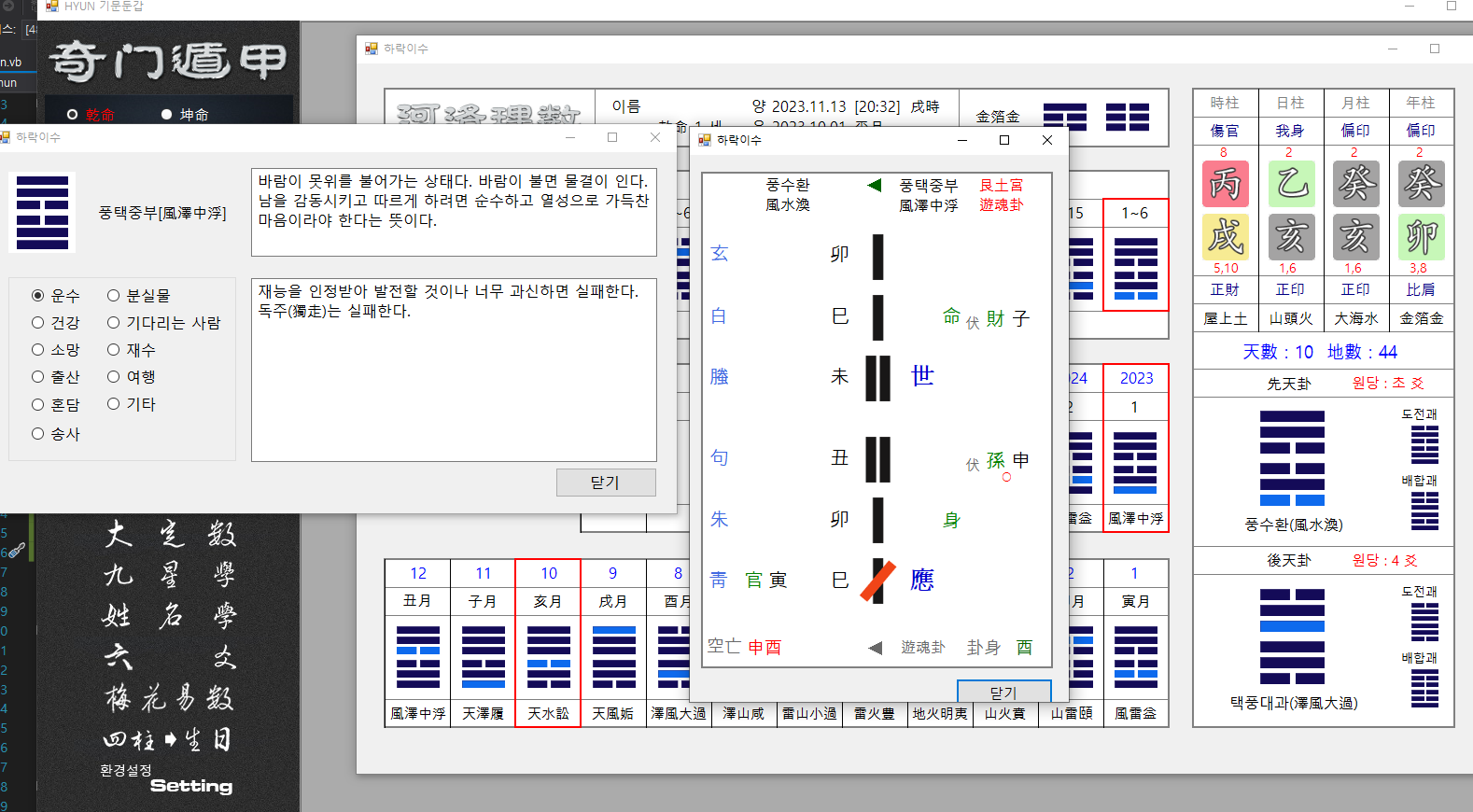
Task: Click the 大海水 nayin cell
Action: [1356, 318]
